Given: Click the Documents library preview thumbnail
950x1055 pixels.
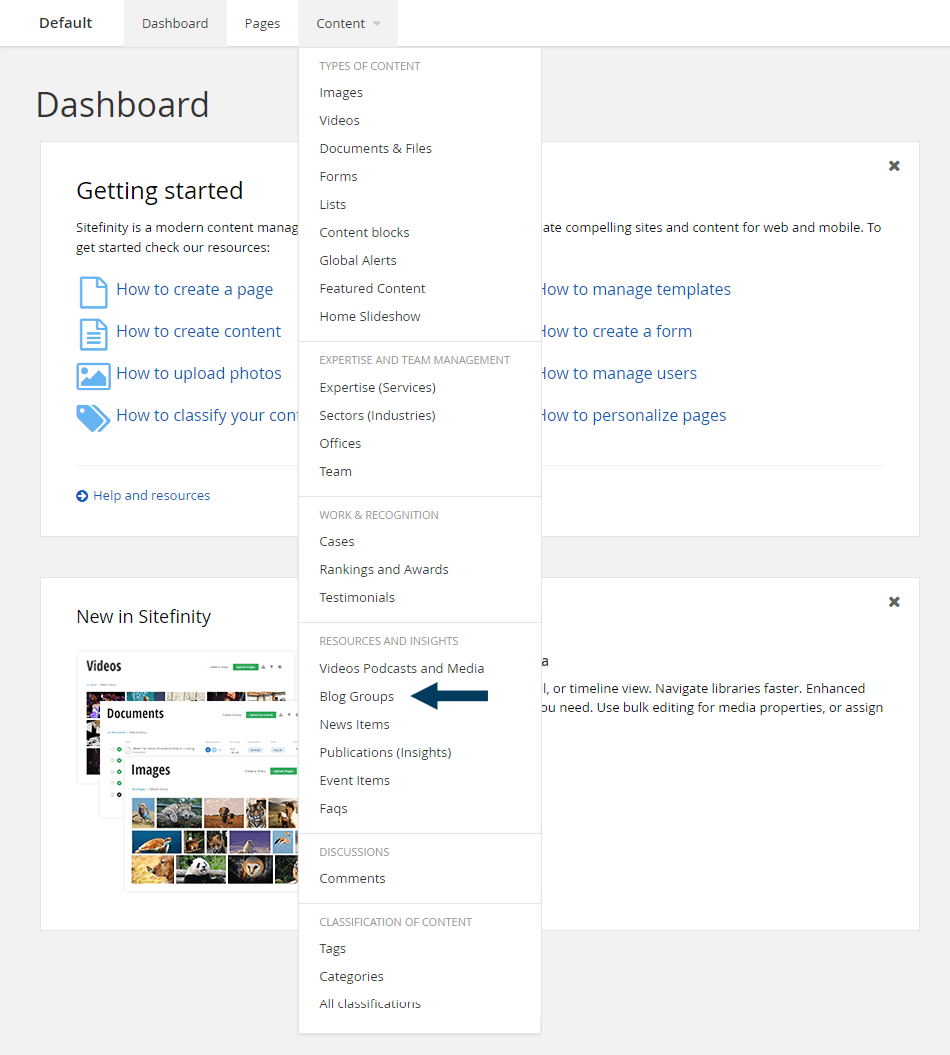Looking at the screenshot, I should coord(198,729).
